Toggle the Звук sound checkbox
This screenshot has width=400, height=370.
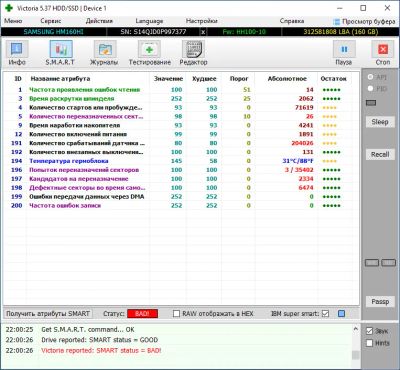click(369, 331)
